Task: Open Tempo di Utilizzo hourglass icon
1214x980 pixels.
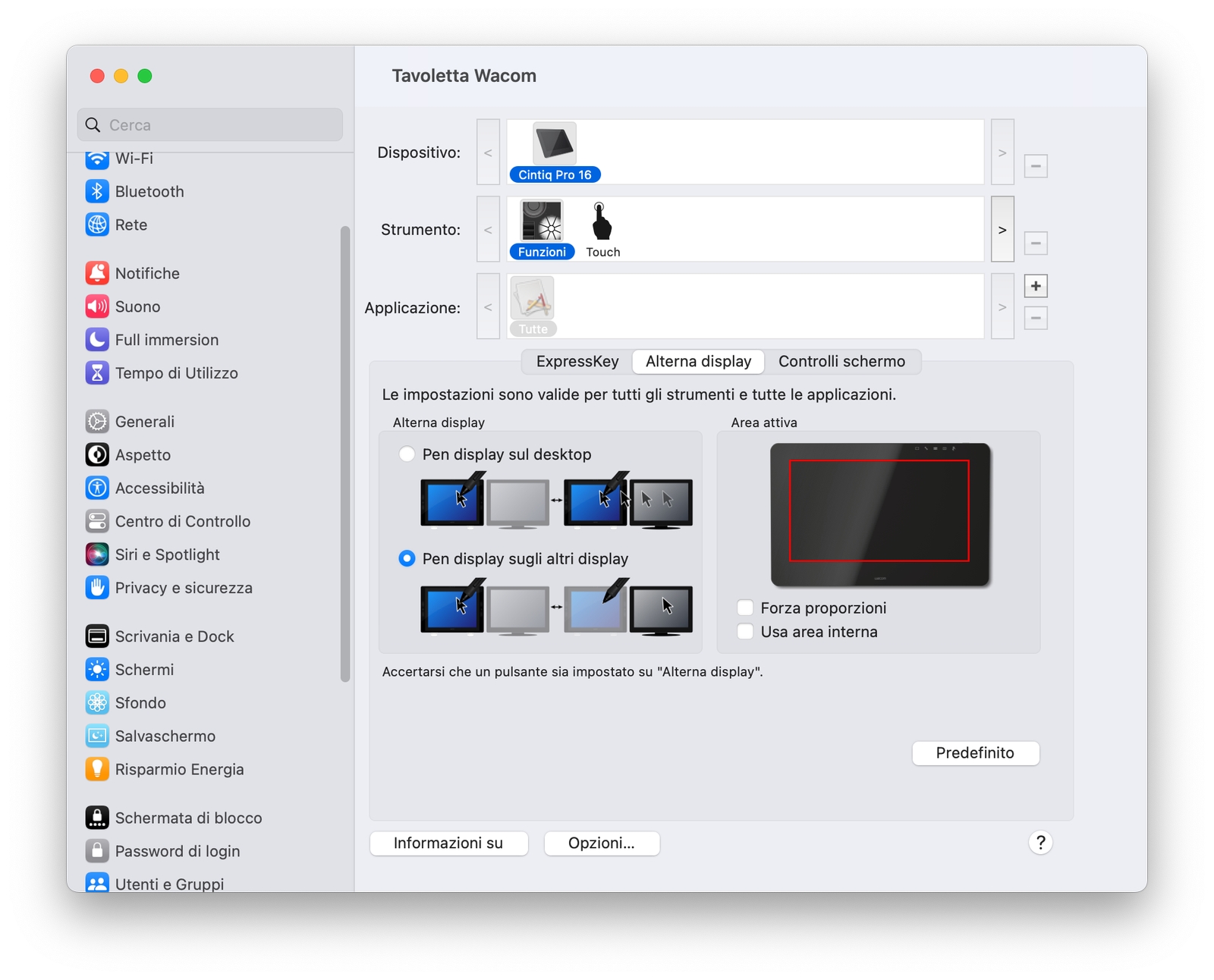Action: tap(97, 373)
